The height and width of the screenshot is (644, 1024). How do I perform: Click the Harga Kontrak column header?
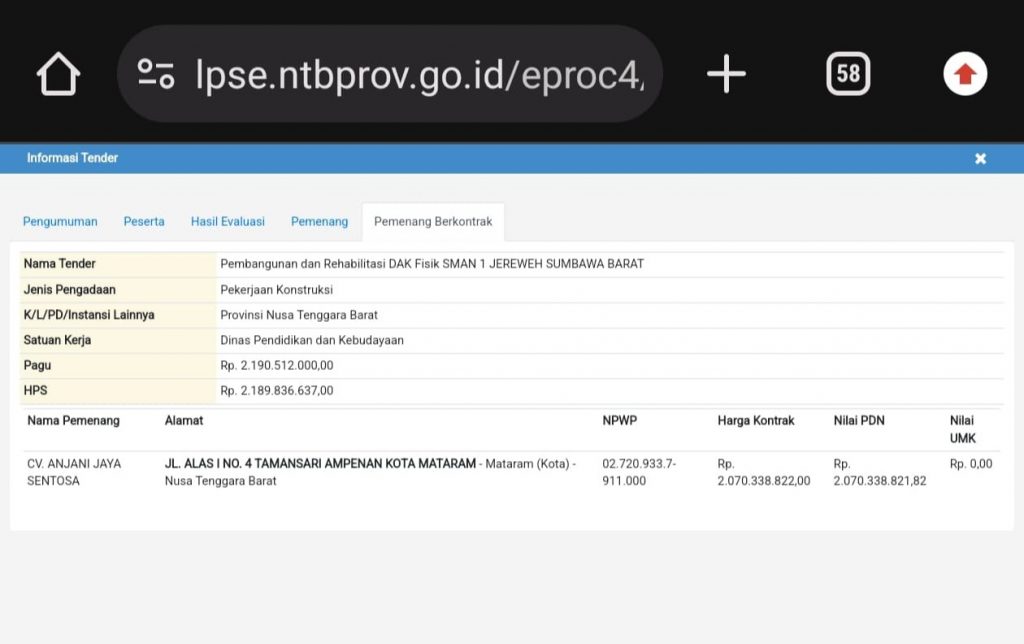tap(756, 421)
